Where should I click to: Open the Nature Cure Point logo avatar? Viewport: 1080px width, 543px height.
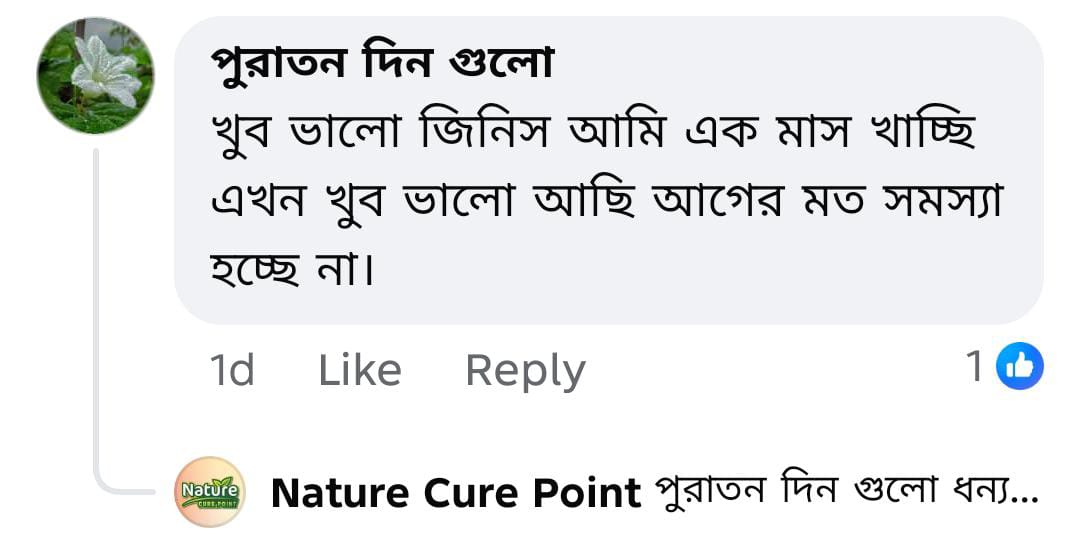pyautogui.click(x=209, y=491)
